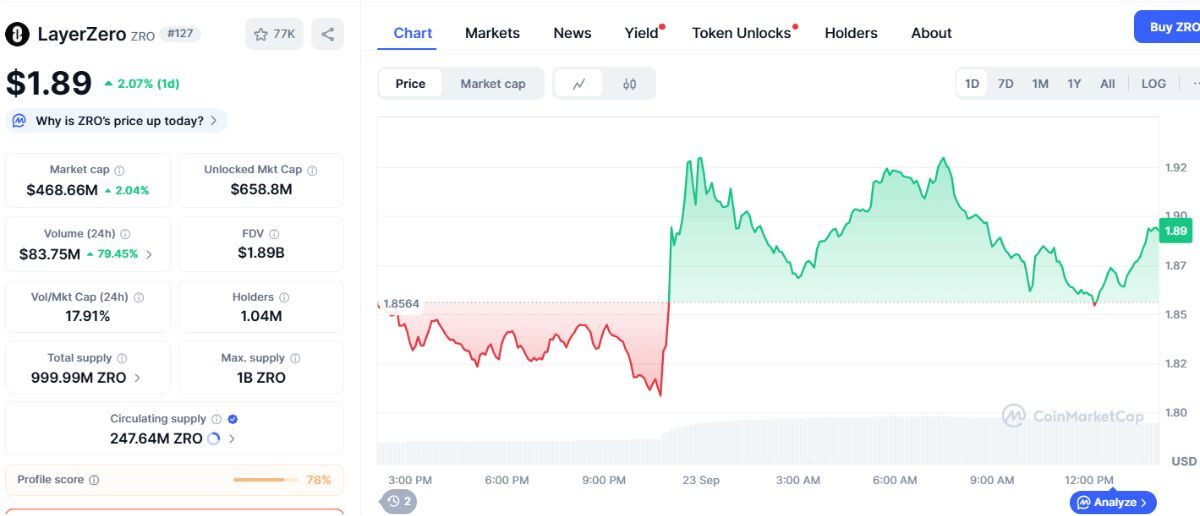Viewport: 1200px width, 516px height.
Task: Click the Profile score info icon
Action: tap(94, 480)
